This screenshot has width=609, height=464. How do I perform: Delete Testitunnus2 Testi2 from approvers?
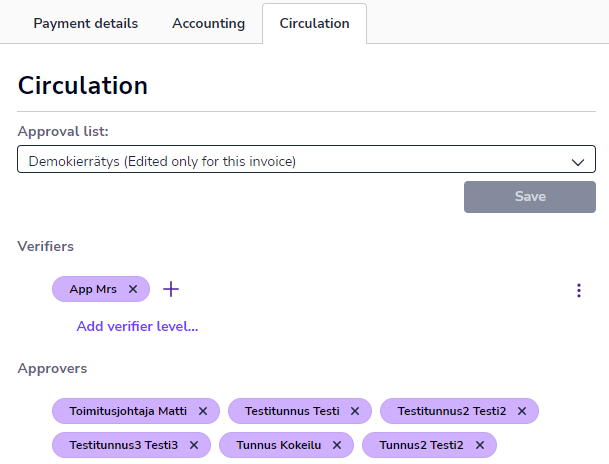point(522,411)
